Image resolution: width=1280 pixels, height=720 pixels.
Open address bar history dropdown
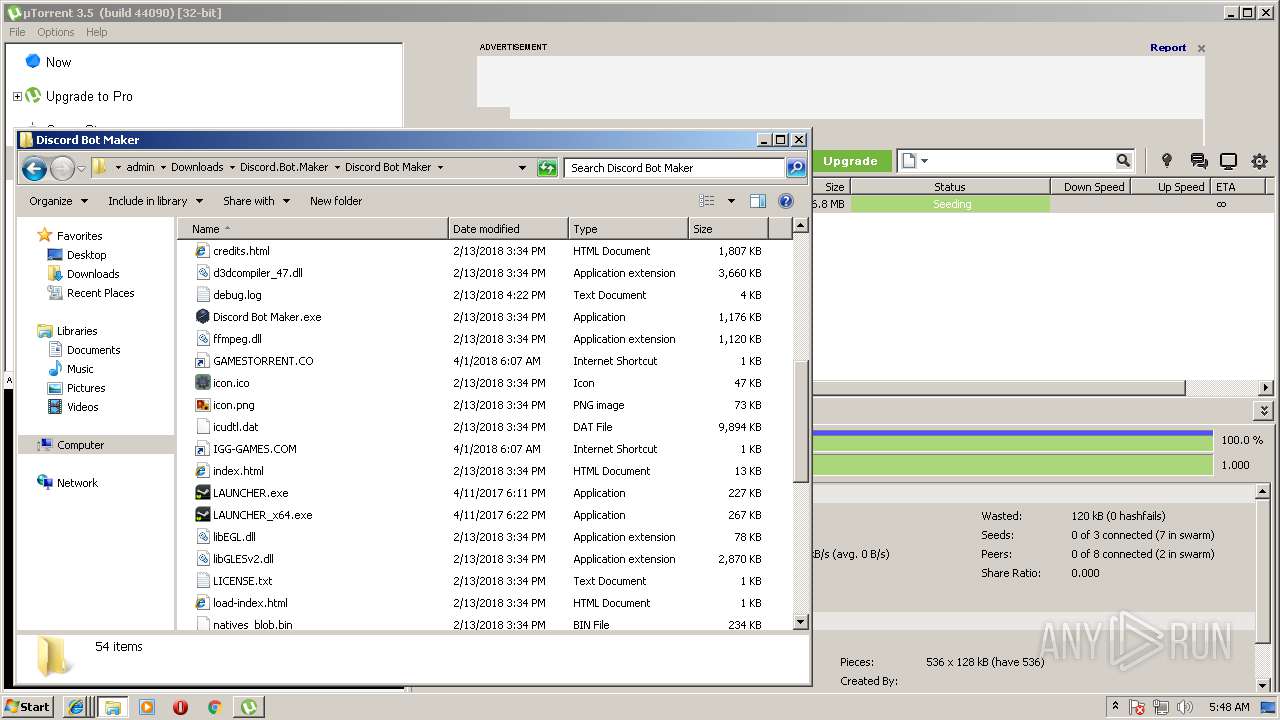(522, 168)
